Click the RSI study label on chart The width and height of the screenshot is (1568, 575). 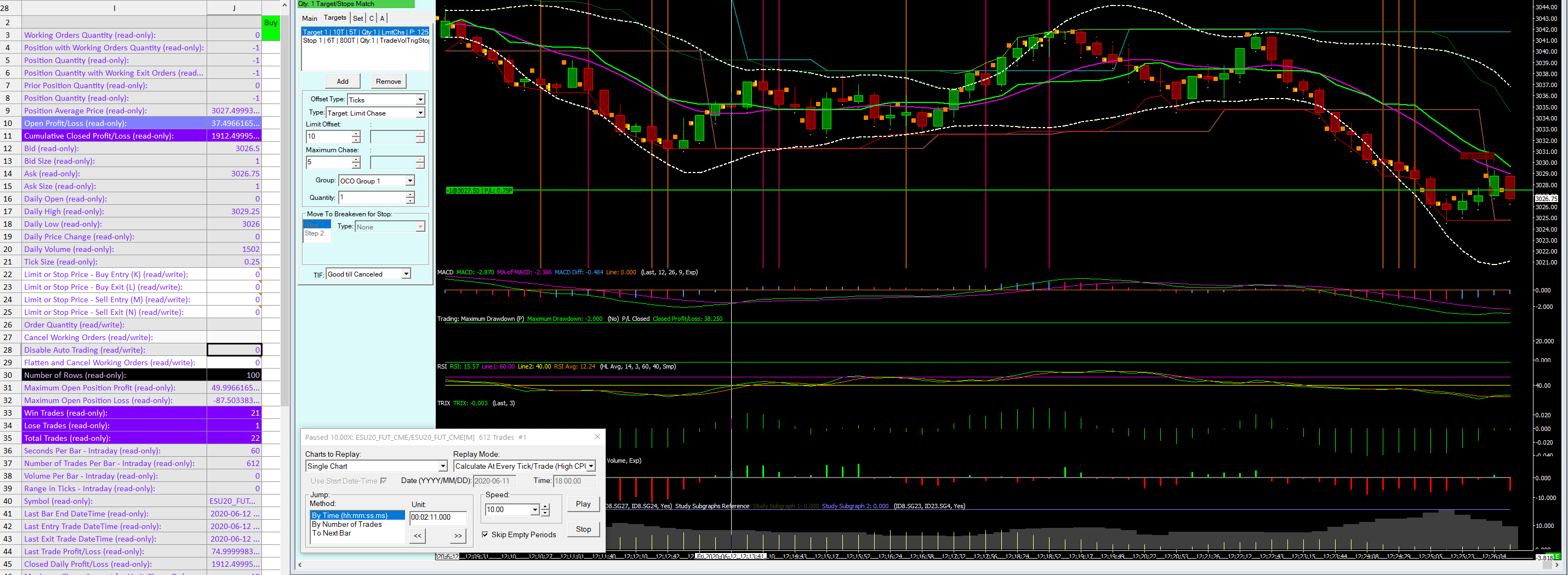click(442, 366)
